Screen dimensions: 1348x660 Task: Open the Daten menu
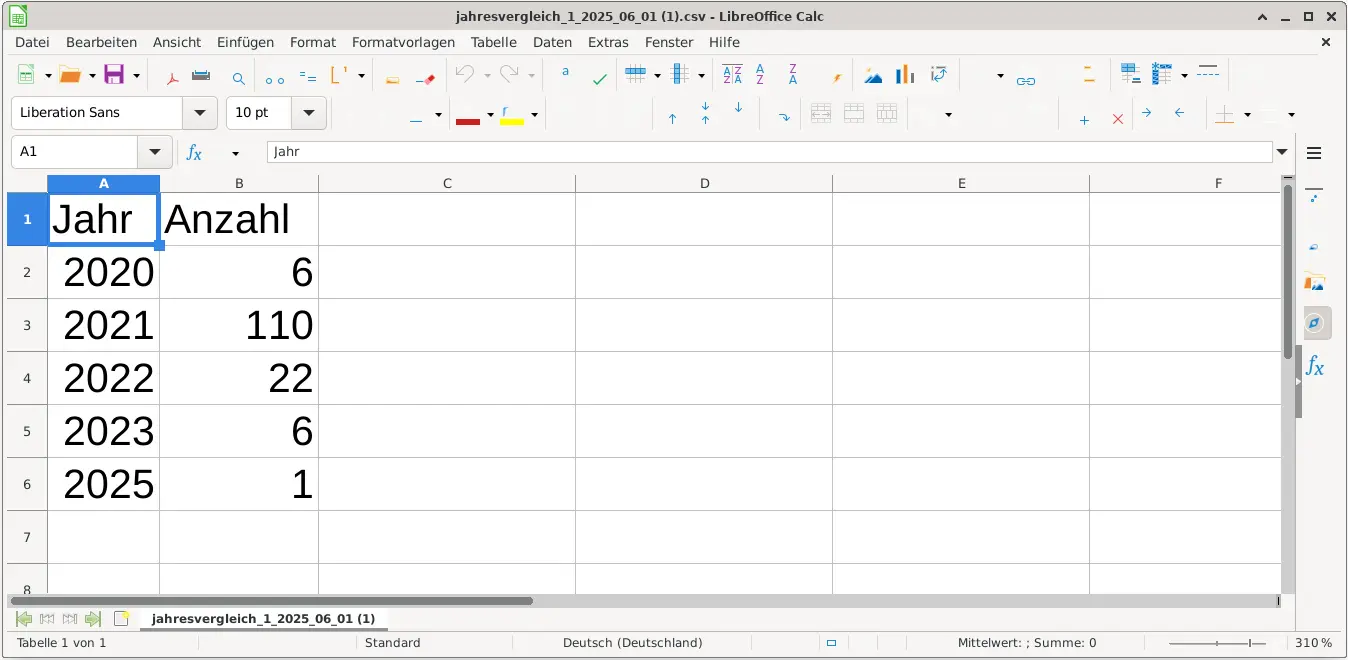pos(552,42)
